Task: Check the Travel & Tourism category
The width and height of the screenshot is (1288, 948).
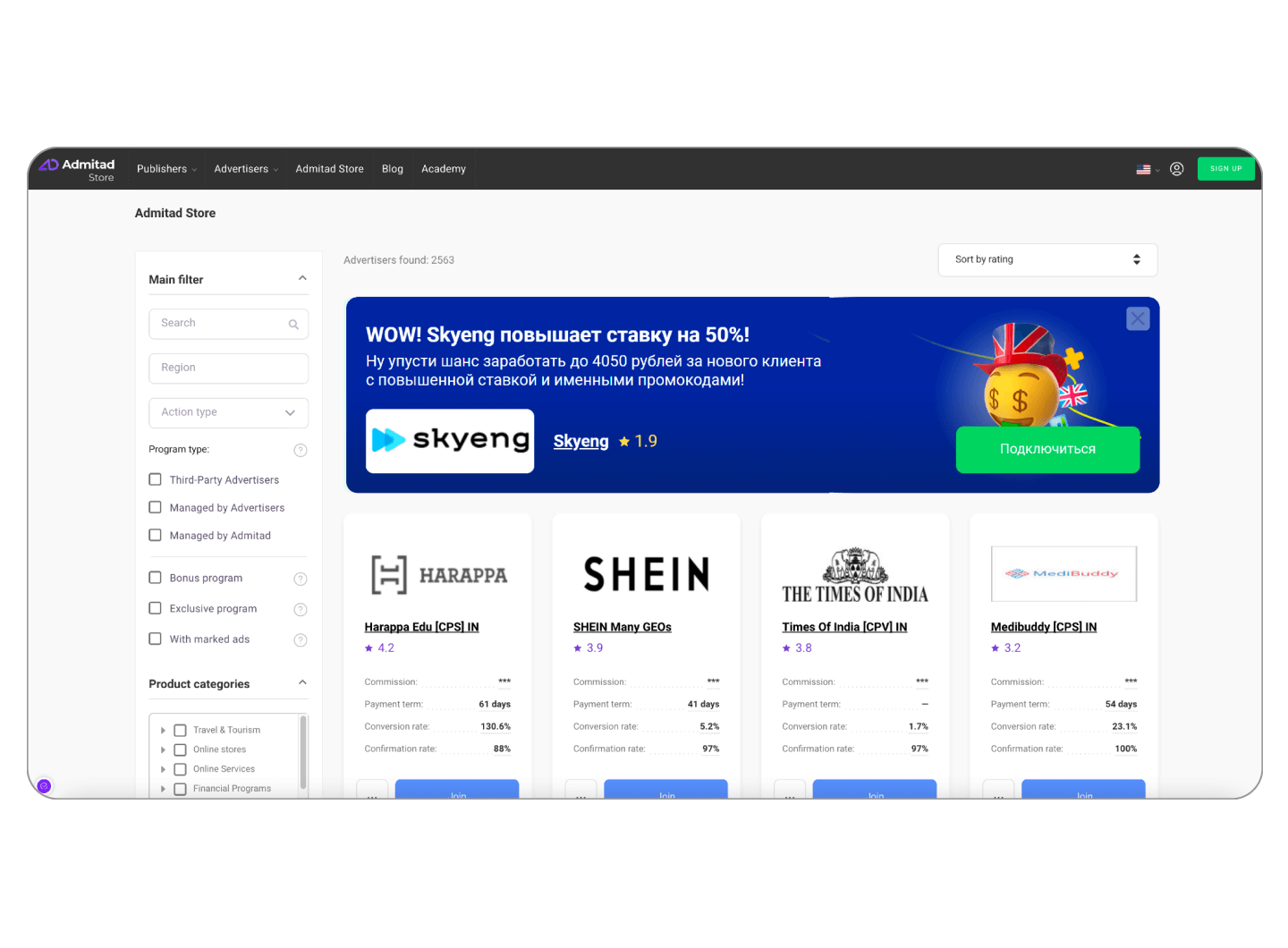Action: click(x=180, y=731)
